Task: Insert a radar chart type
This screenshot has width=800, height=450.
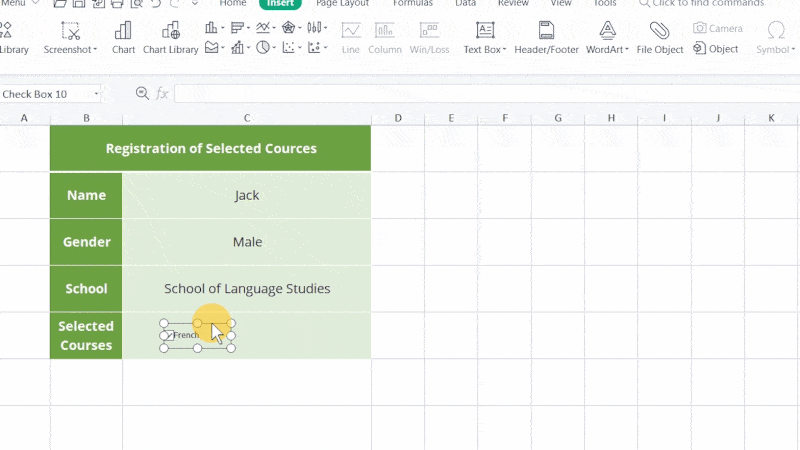Action: tap(288, 28)
